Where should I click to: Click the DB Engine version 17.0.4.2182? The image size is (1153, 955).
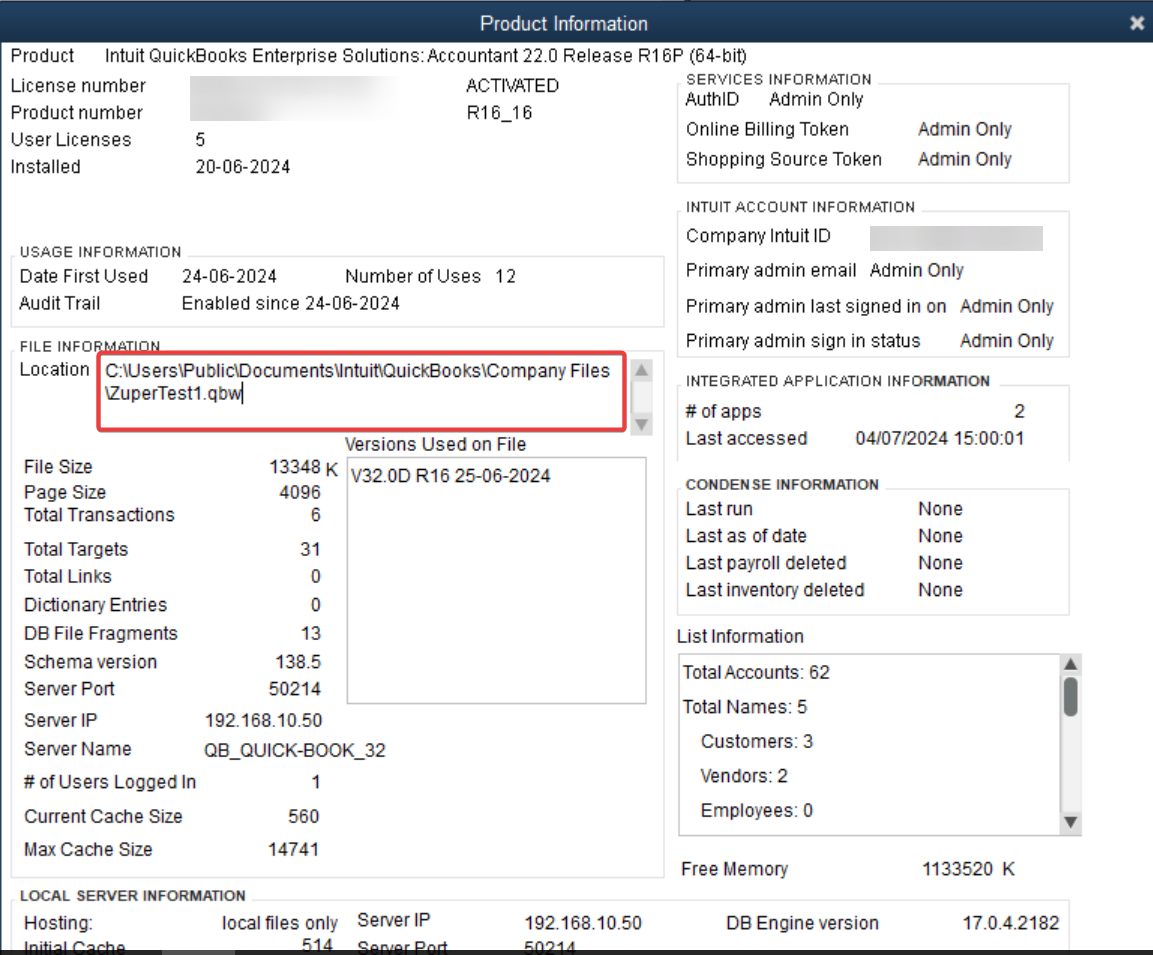pyautogui.click(x=1011, y=923)
